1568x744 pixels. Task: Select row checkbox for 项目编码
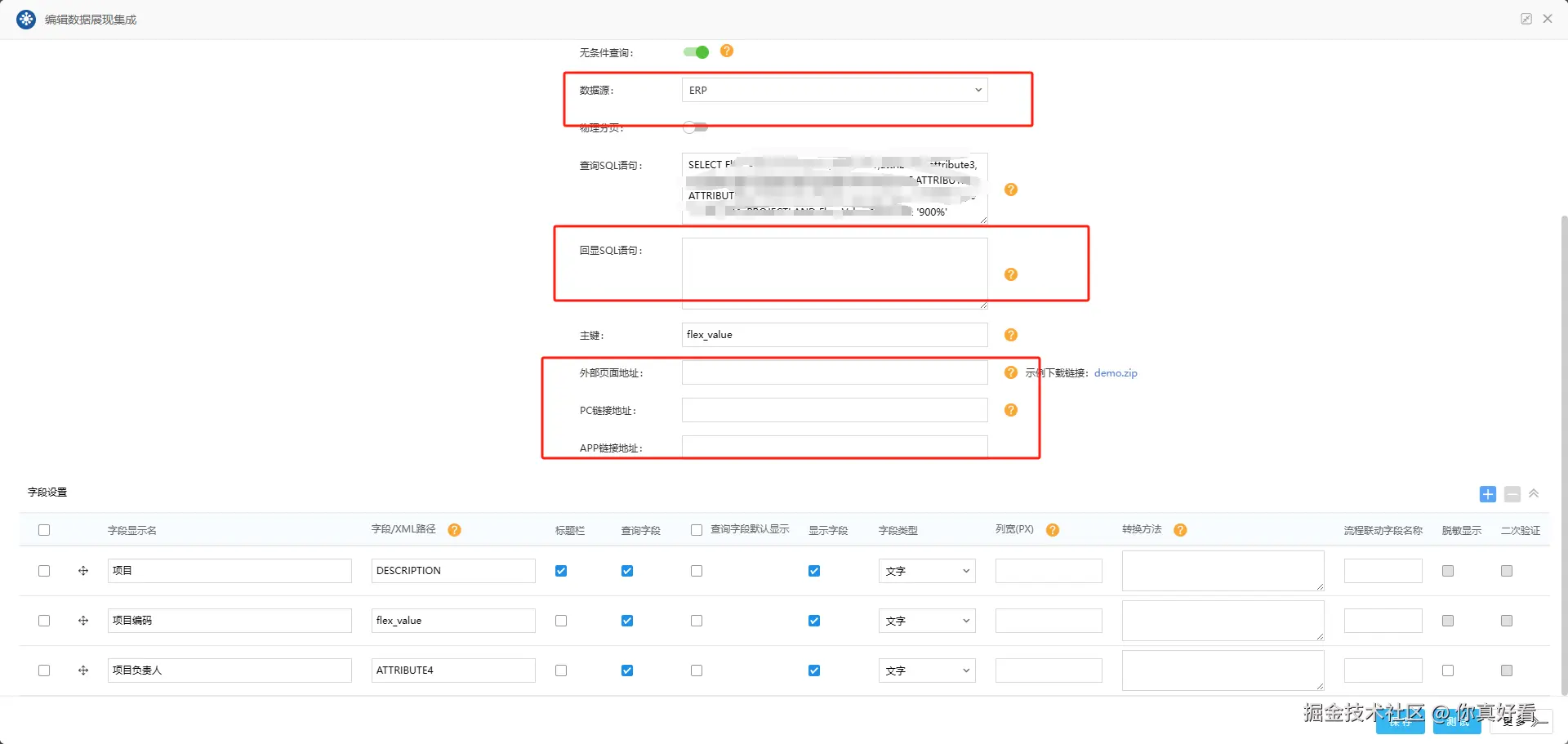coord(44,621)
